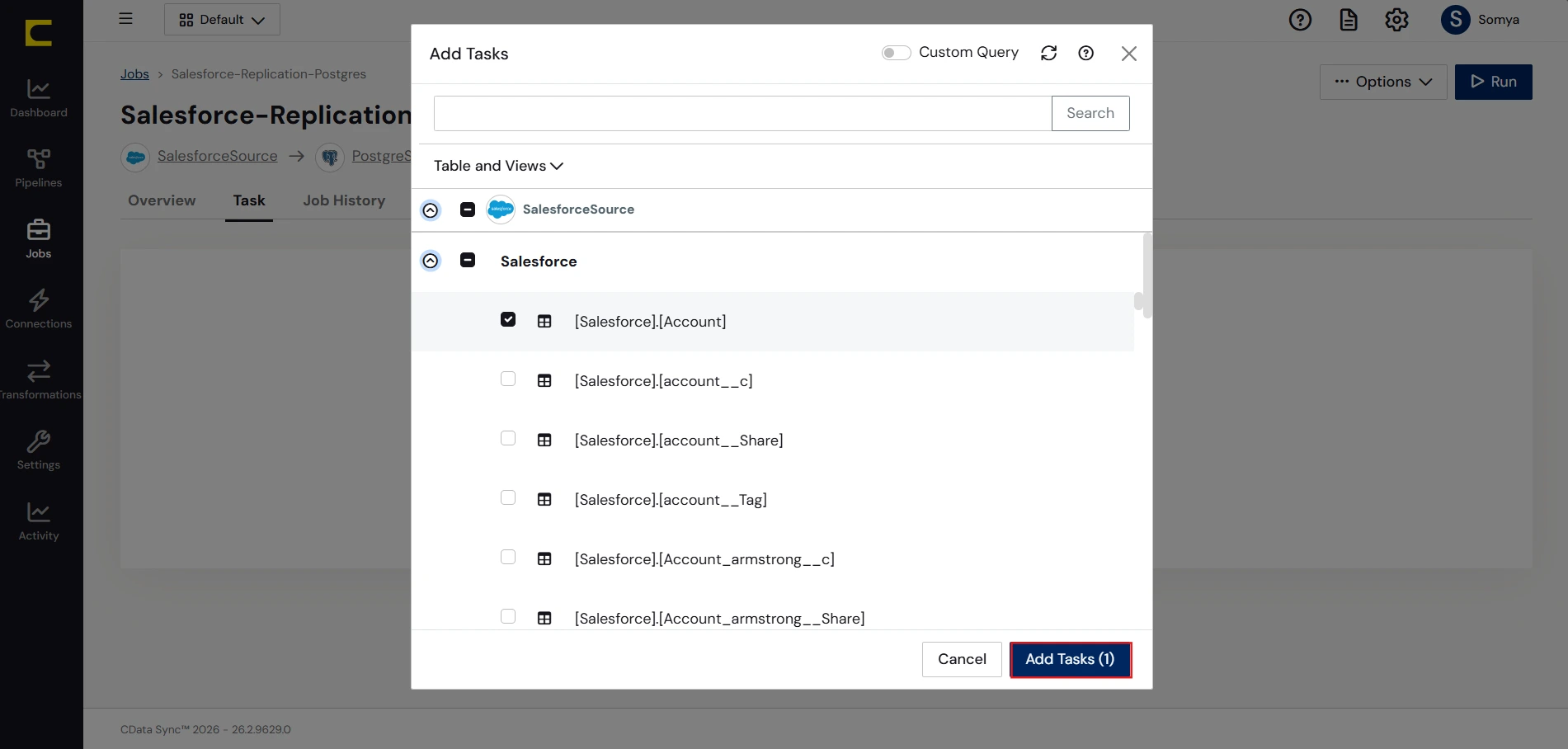Open the Somya user avatar
Viewport: 1568px width, 749px height.
click(x=1456, y=20)
